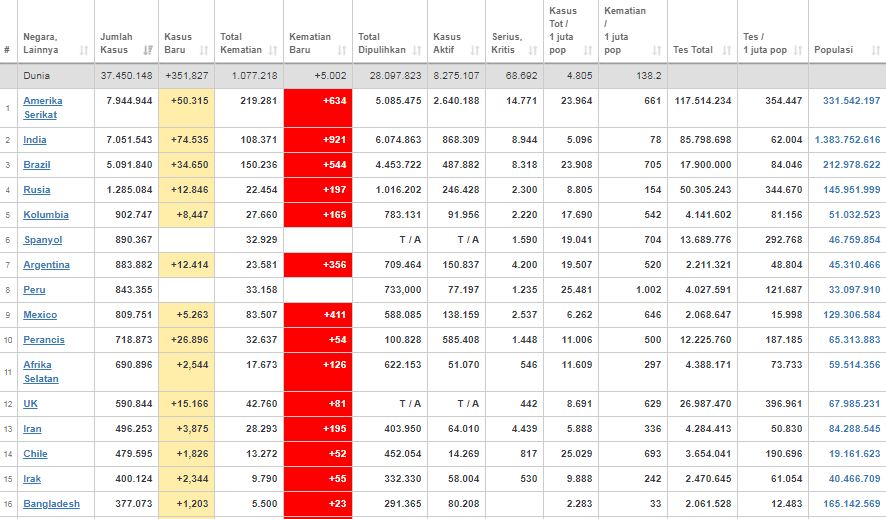This screenshot has width=886, height=519.
Task: Open Mexico population link 129.306.584
Action: pyautogui.click(x=852, y=315)
